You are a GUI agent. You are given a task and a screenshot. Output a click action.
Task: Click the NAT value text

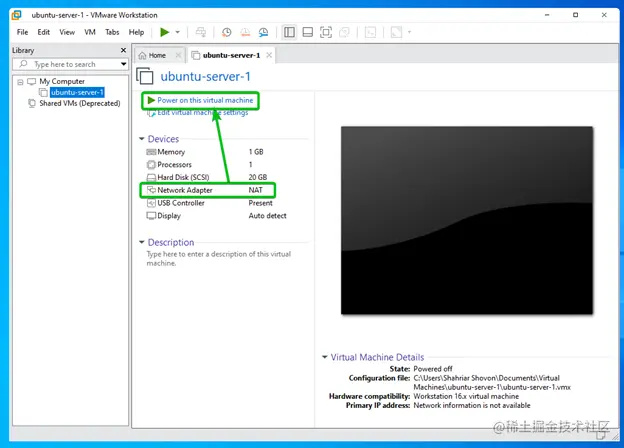click(255, 190)
